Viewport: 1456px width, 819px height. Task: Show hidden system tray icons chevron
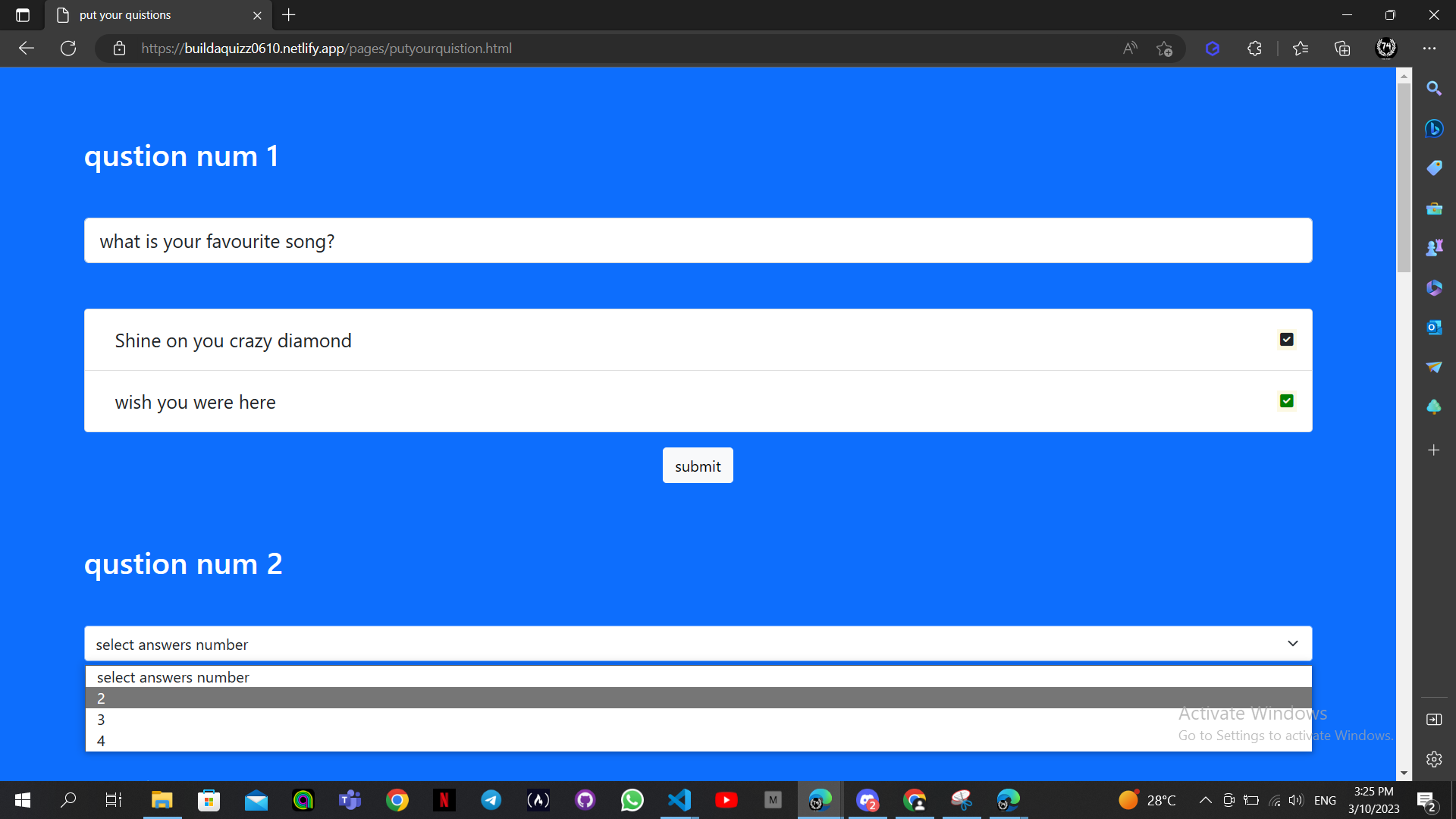[1205, 800]
